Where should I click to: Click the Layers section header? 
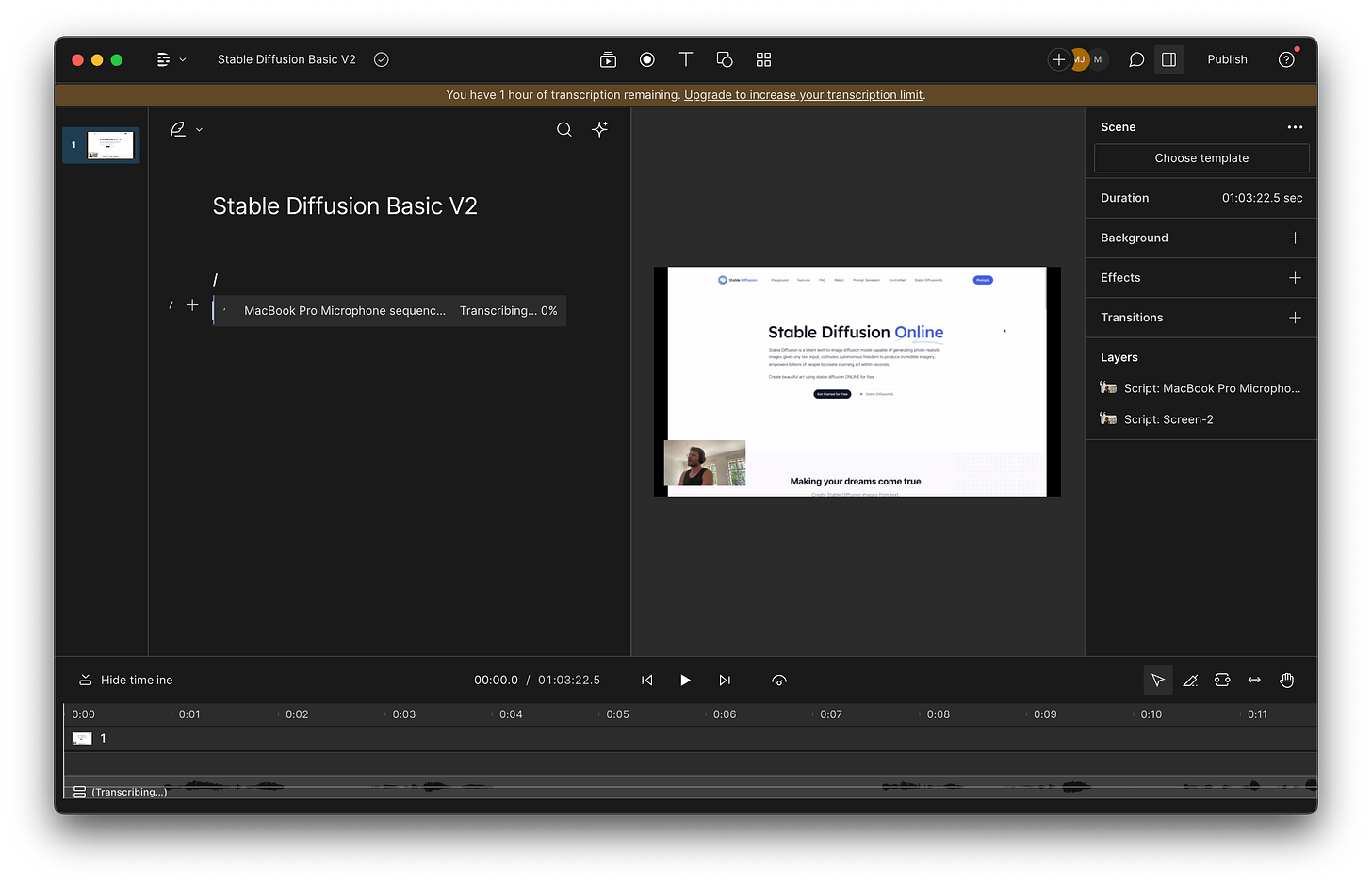[1119, 357]
